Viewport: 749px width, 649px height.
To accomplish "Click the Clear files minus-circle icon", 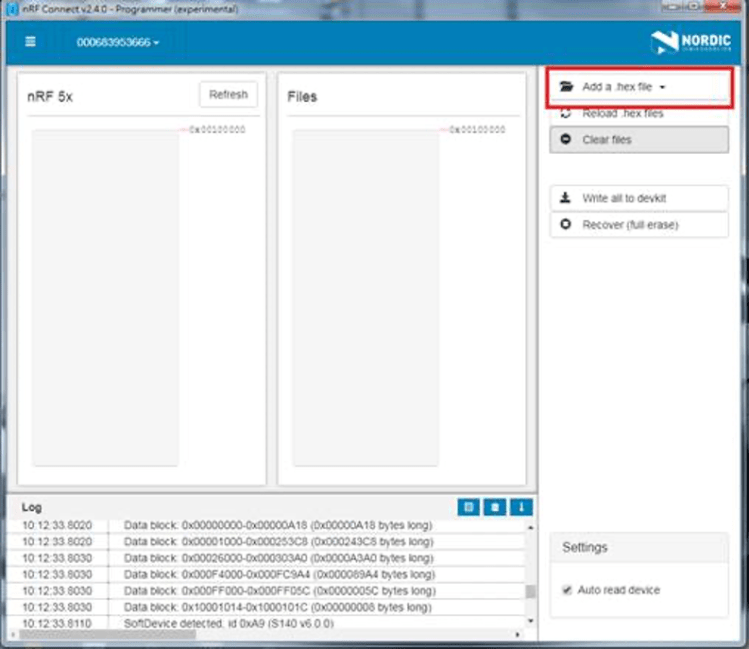I will click(566, 139).
